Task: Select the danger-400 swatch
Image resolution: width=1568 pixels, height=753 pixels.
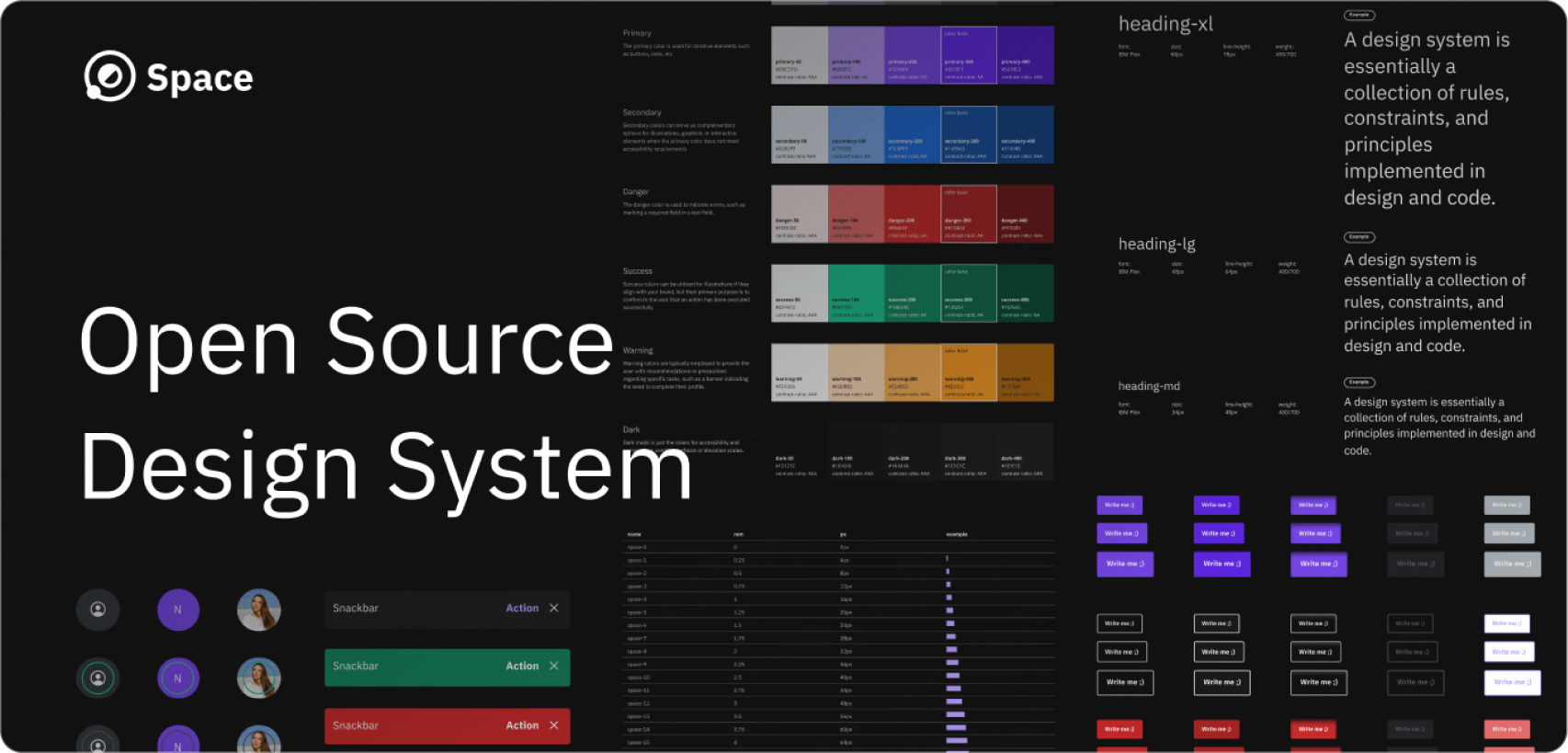Action: 1026,214
